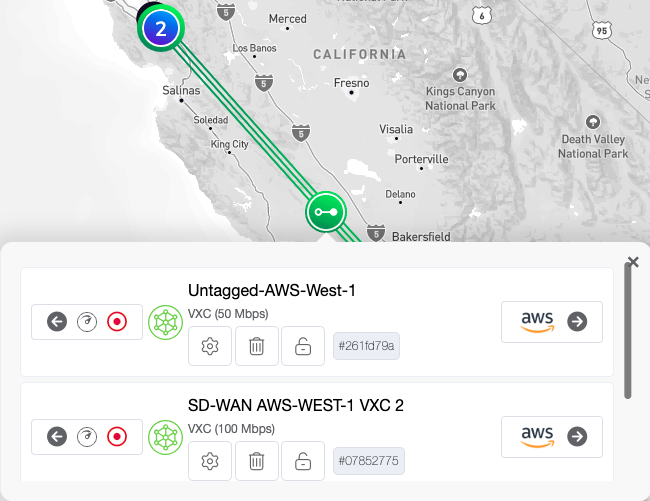Click the #07852775 service ID tag
Viewport: 650px width, 501px height.
coord(368,461)
